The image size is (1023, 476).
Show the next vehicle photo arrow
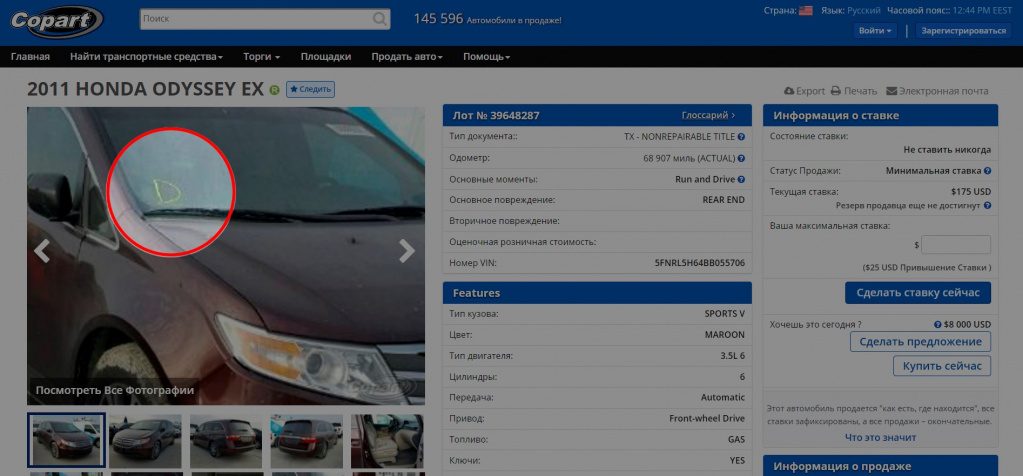pyautogui.click(x=407, y=250)
